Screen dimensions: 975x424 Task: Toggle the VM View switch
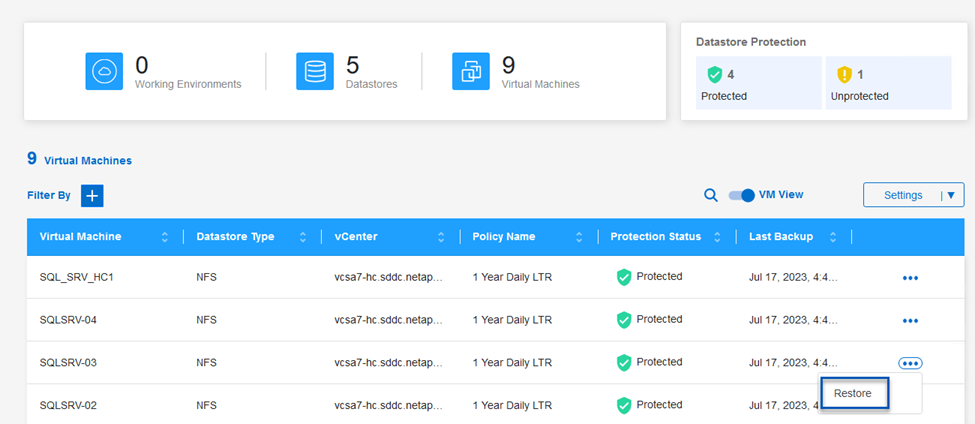tap(741, 196)
